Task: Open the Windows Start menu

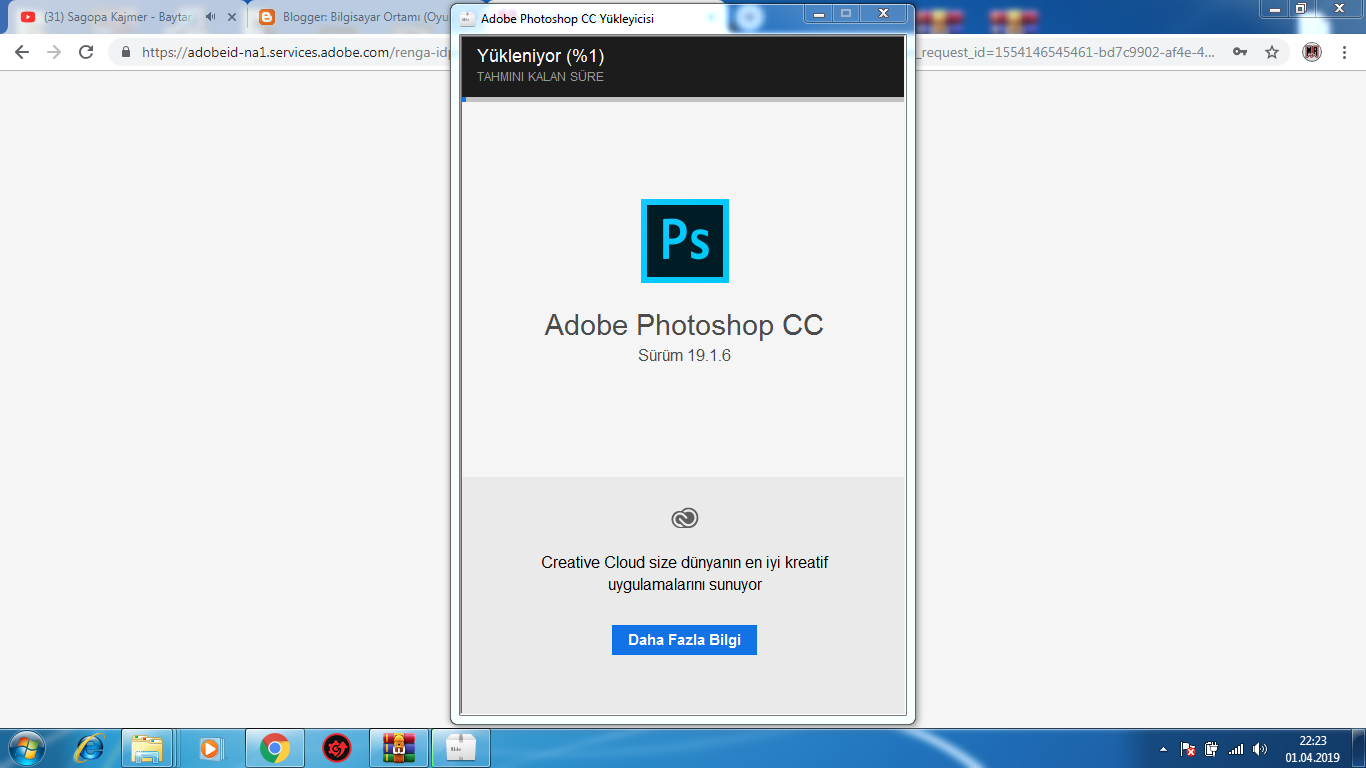Action: [26, 748]
